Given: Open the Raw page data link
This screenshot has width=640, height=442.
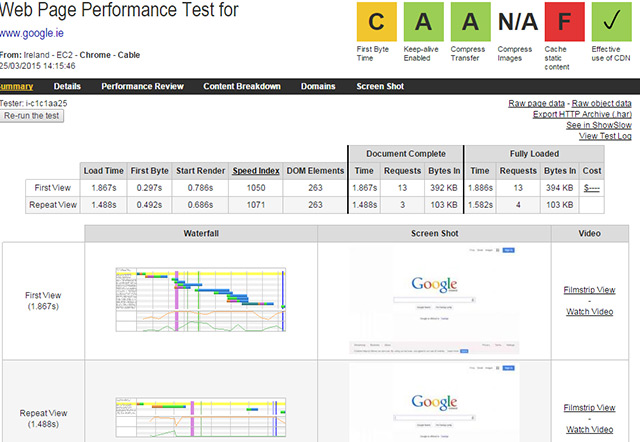Looking at the screenshot, I should tap(536, 103).
